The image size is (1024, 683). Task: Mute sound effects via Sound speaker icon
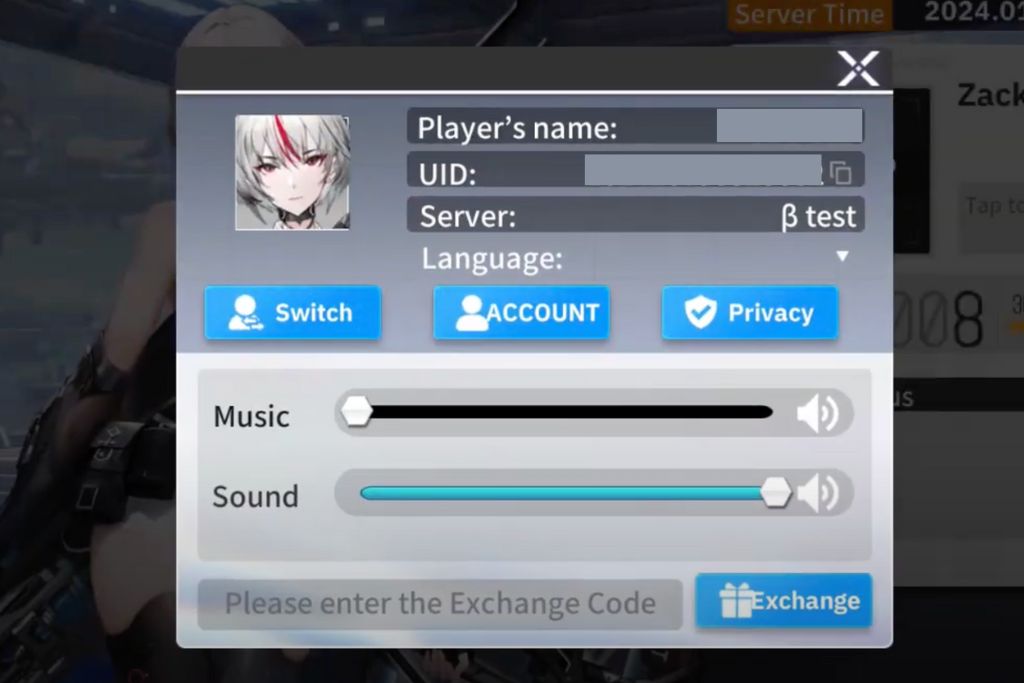pyautogui.click(x=818, y=493)
